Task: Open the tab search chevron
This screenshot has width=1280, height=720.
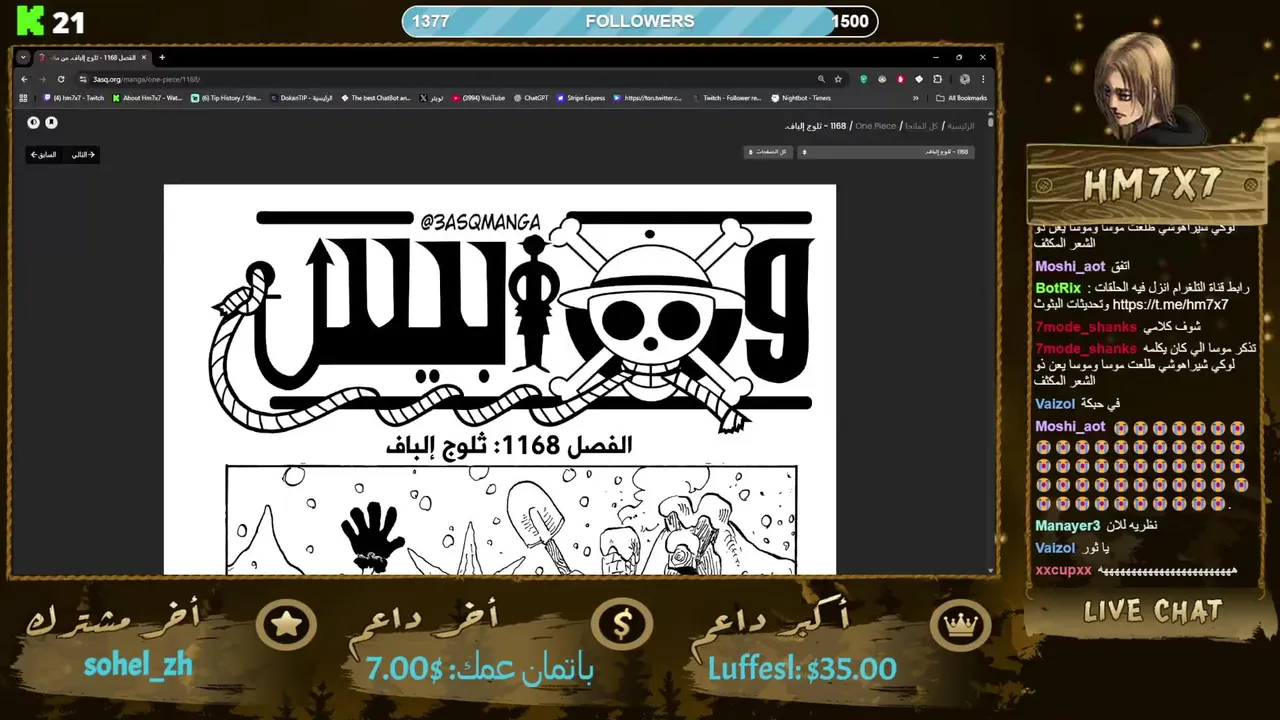Action: click(23, 57)
